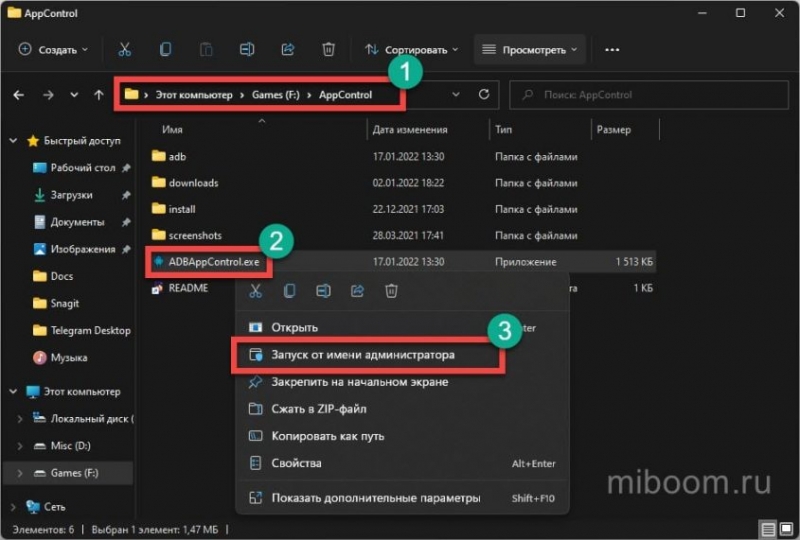Image resolution: width=800 pixels, height=540 pixels.
Task: Go up one folder level arrow
Action: [x=98, y=95]
